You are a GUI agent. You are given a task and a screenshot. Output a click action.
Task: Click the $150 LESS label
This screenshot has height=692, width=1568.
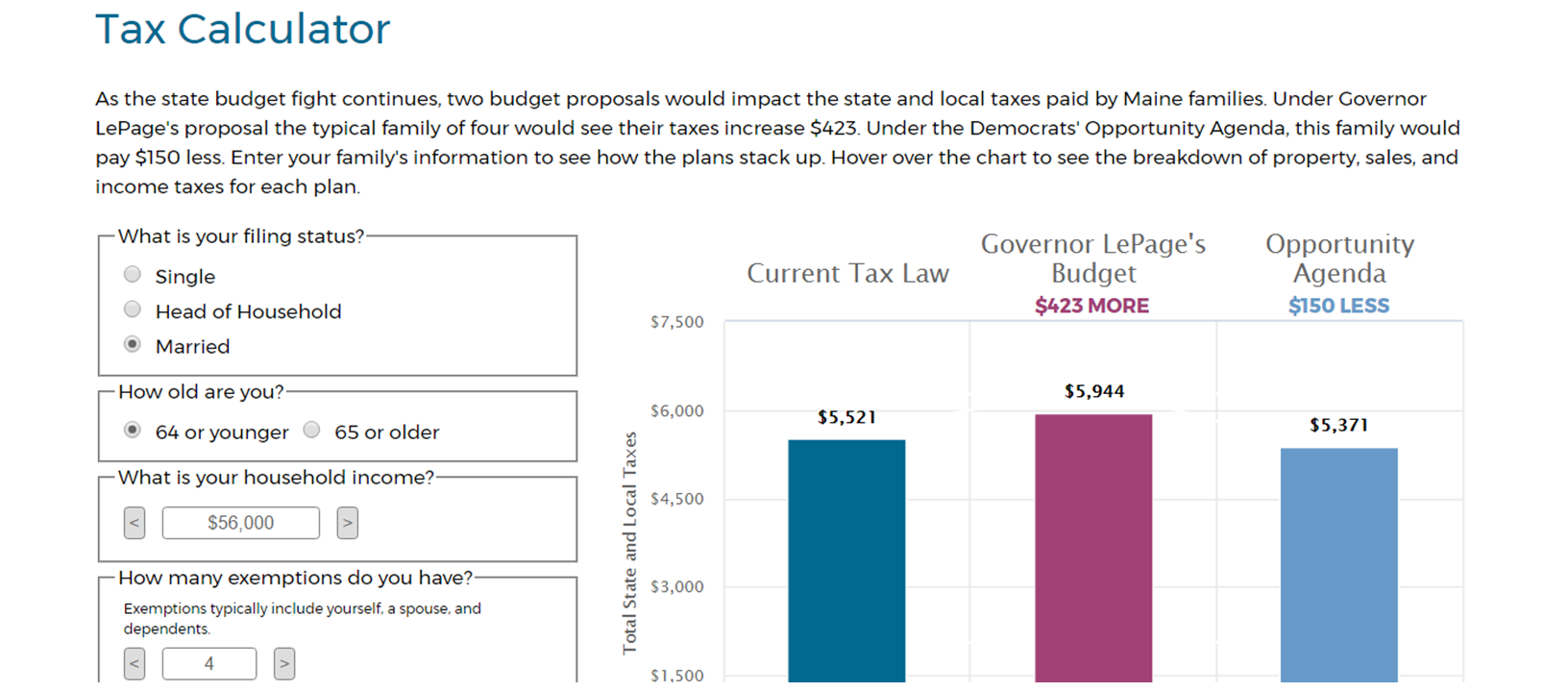[1339, 306]
